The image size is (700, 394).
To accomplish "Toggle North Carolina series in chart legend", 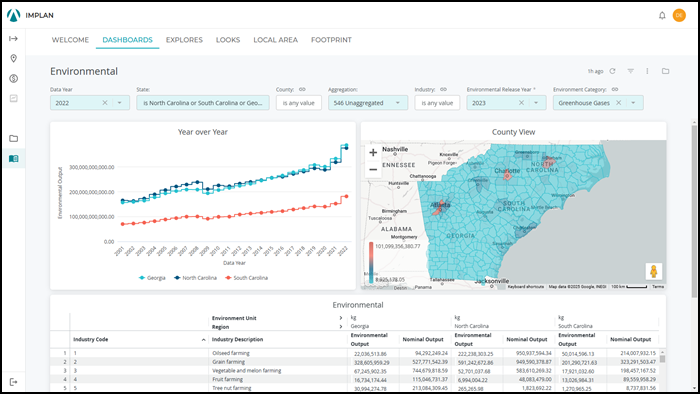I will point(196,278).
